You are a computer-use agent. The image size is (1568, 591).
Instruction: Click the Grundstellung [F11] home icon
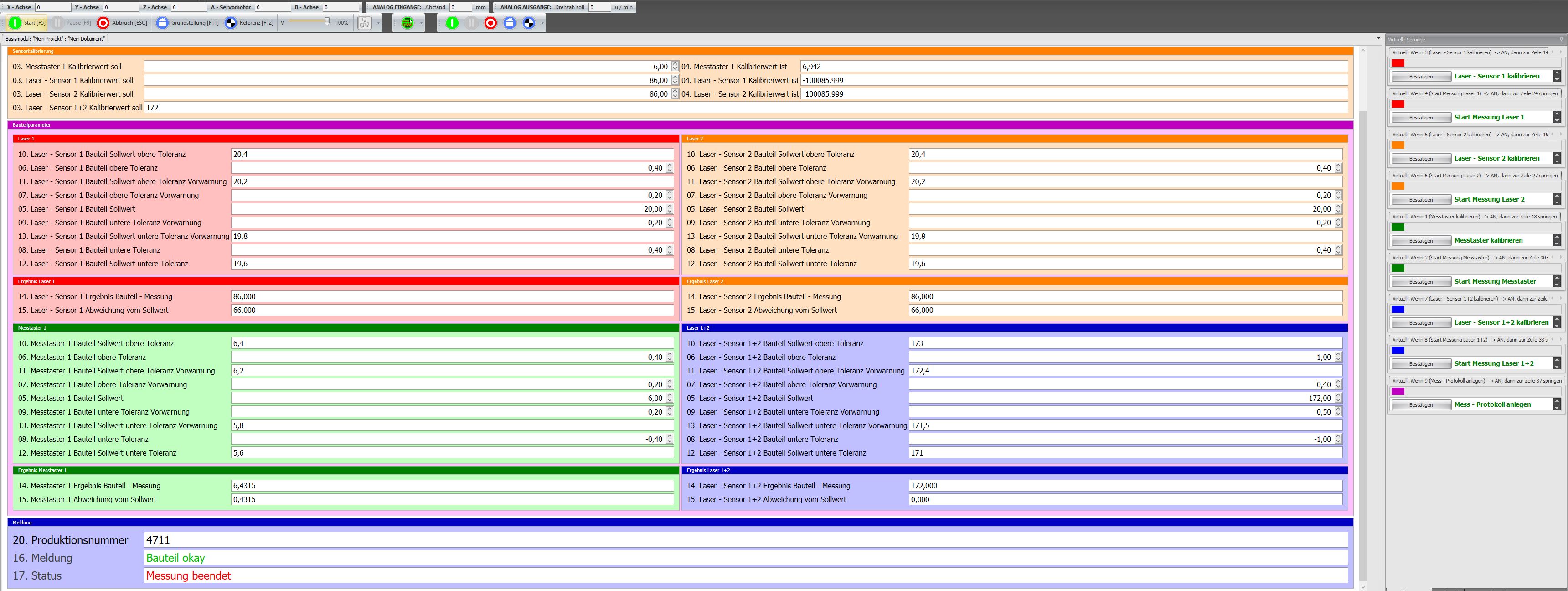162,23
